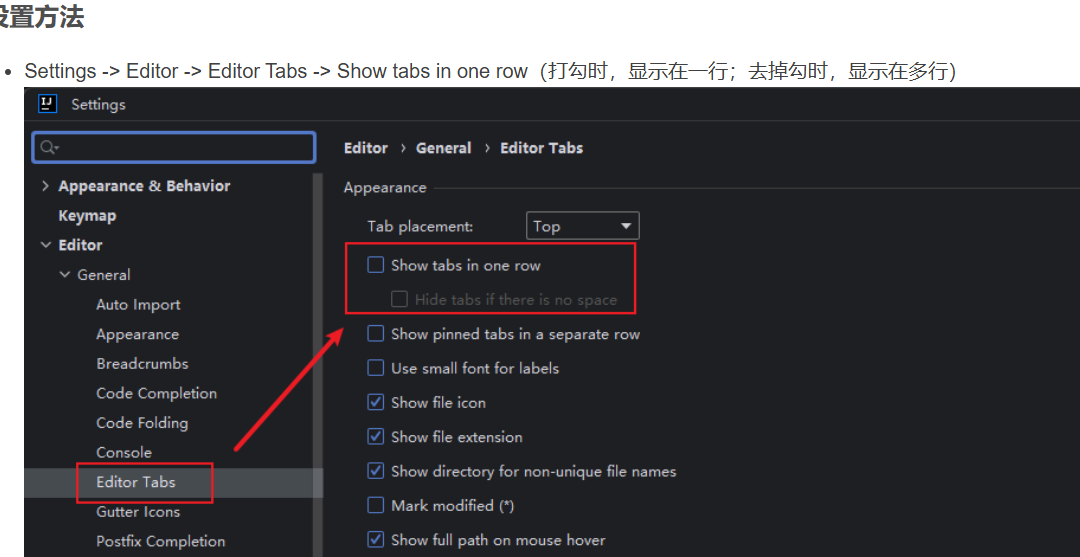Click the IntelliJ IDEA logo icon

tap(47, 104)
